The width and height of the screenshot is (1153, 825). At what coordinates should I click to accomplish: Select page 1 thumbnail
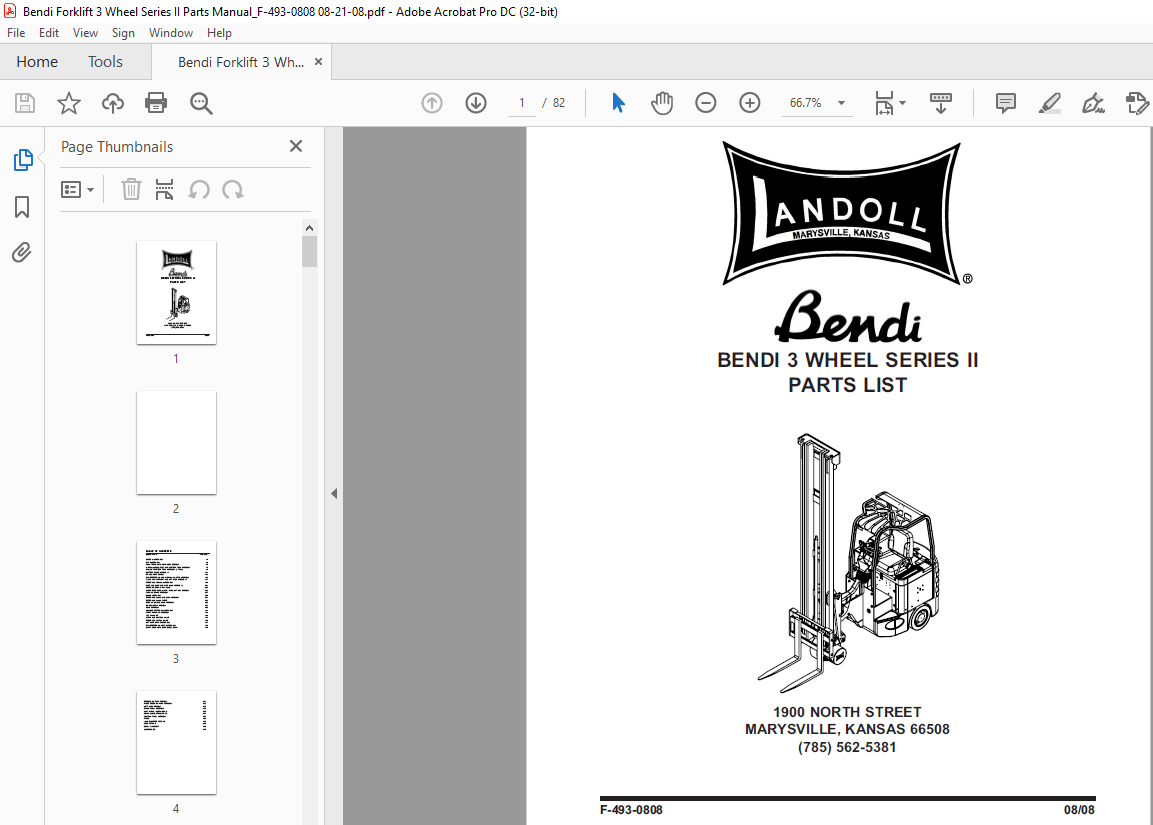point(176,293)
